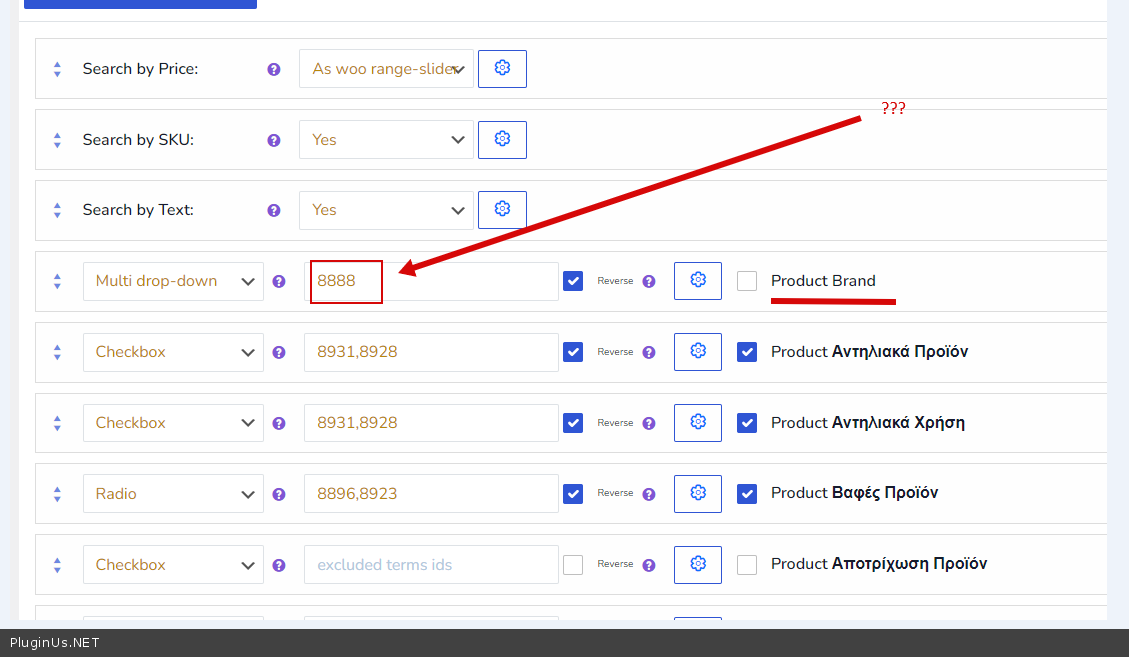Viewport: 1129px width, 657px height.
Task: Click excluded terms field containing 8888
Action: pyautogui.click(x=431, y=281)
